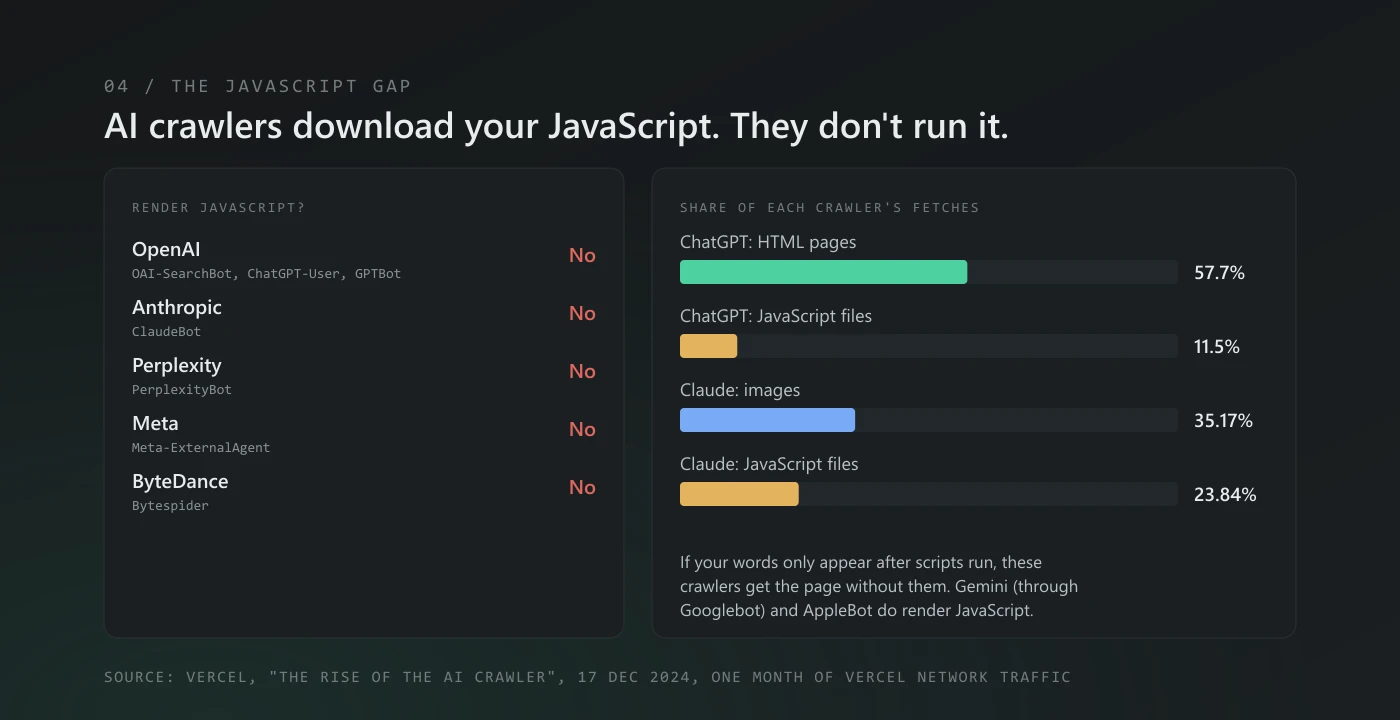
Task: Click the Vercel source citation footer
Action: pyautogui.click(x=587, y=677)
